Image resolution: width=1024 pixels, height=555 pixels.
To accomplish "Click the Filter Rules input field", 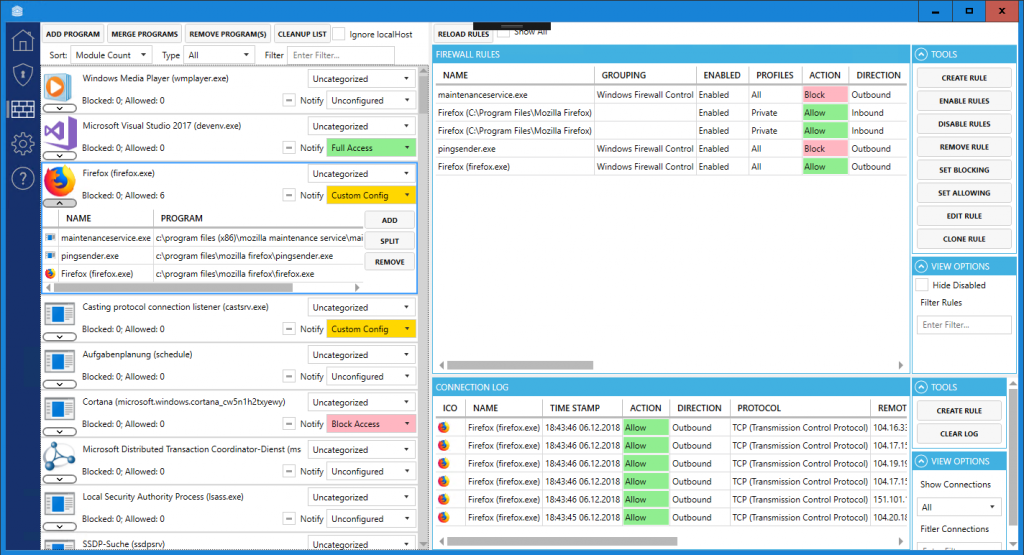I will tap(964, 325).
